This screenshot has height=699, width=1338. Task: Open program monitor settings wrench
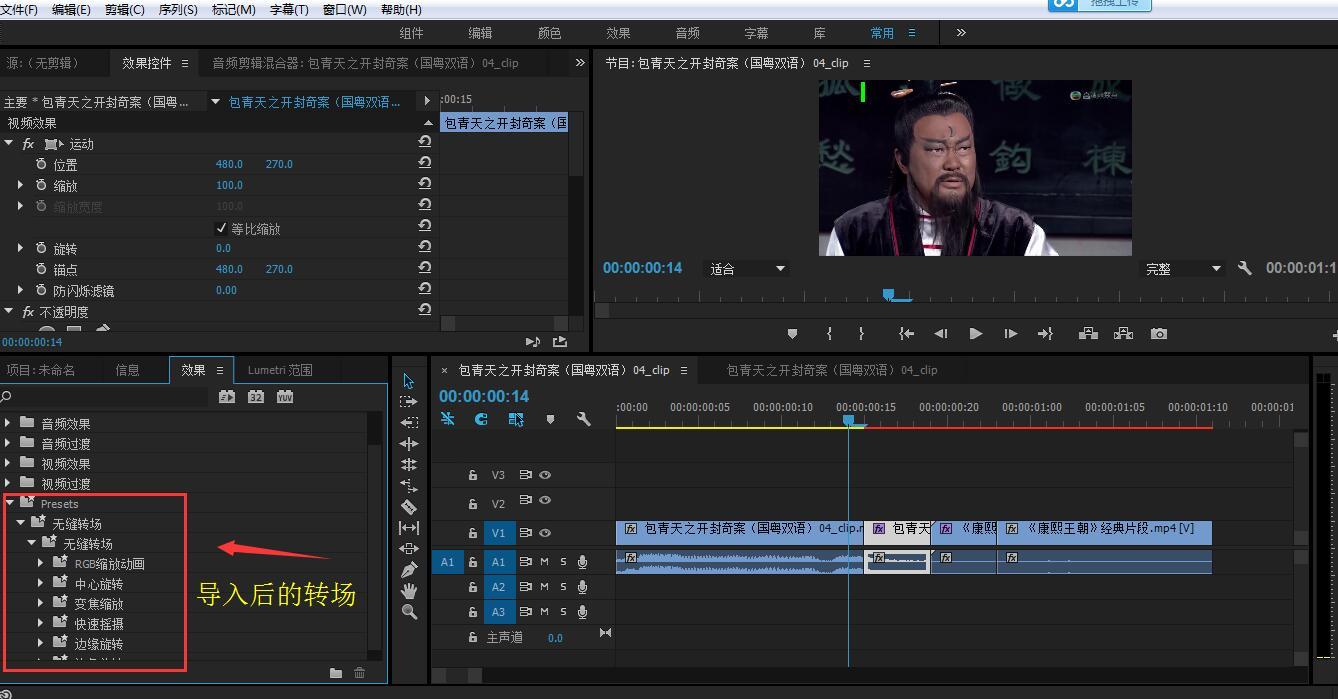tap(1245, 268)
